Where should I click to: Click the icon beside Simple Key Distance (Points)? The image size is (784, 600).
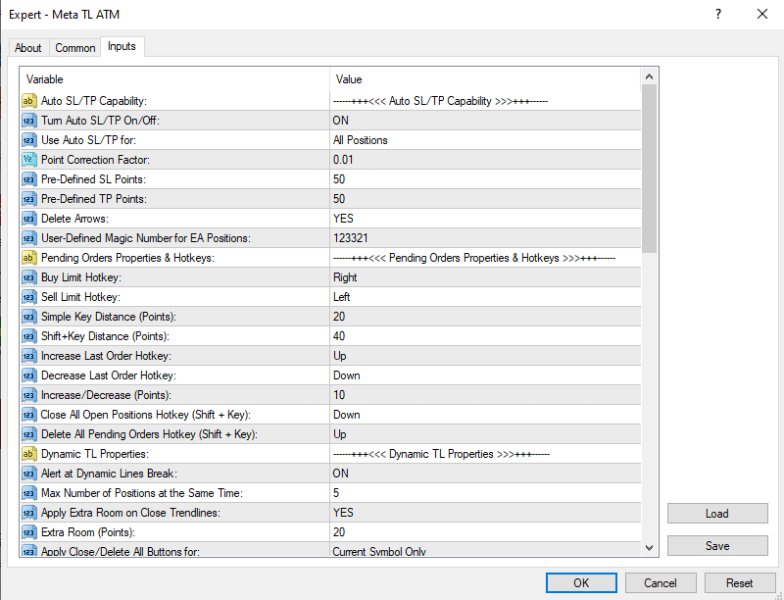(28, 316)
